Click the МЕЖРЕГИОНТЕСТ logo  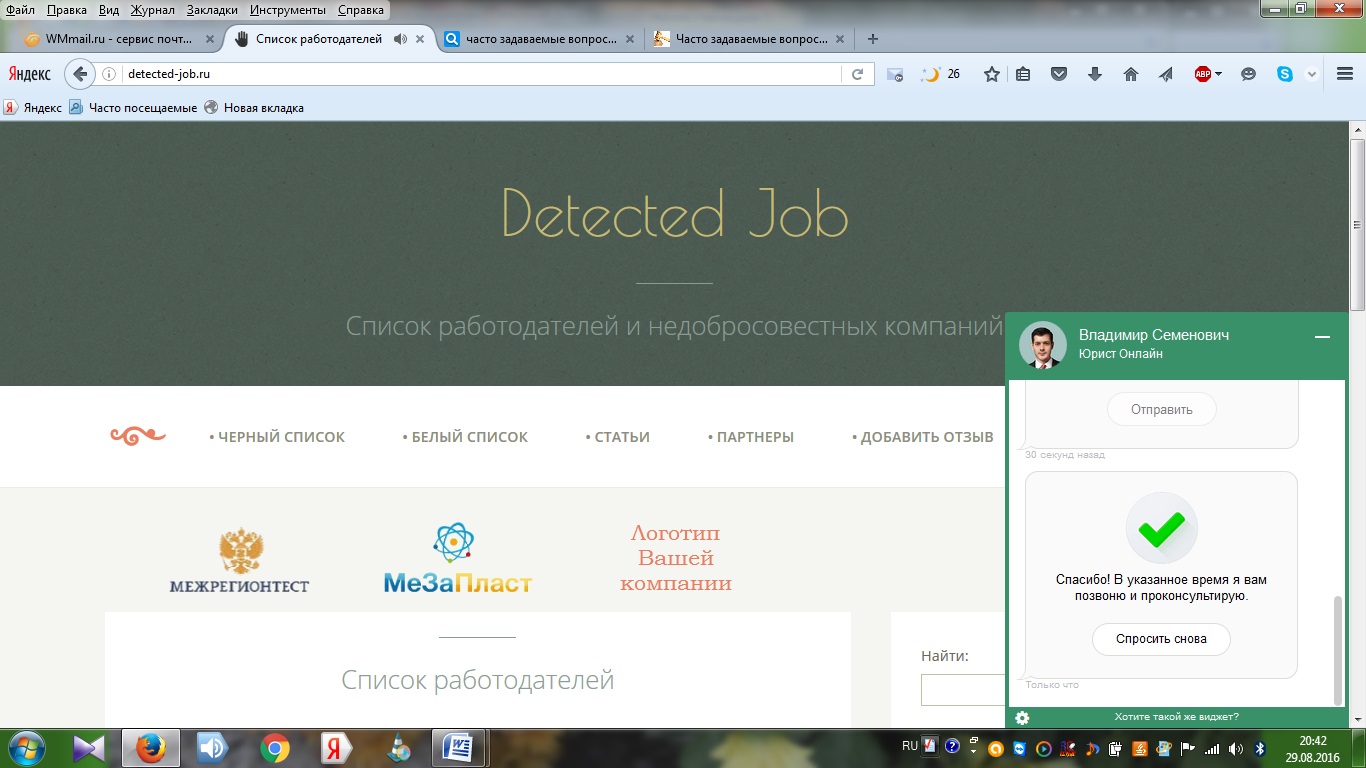pyautogui.click(x=240, y=560)
